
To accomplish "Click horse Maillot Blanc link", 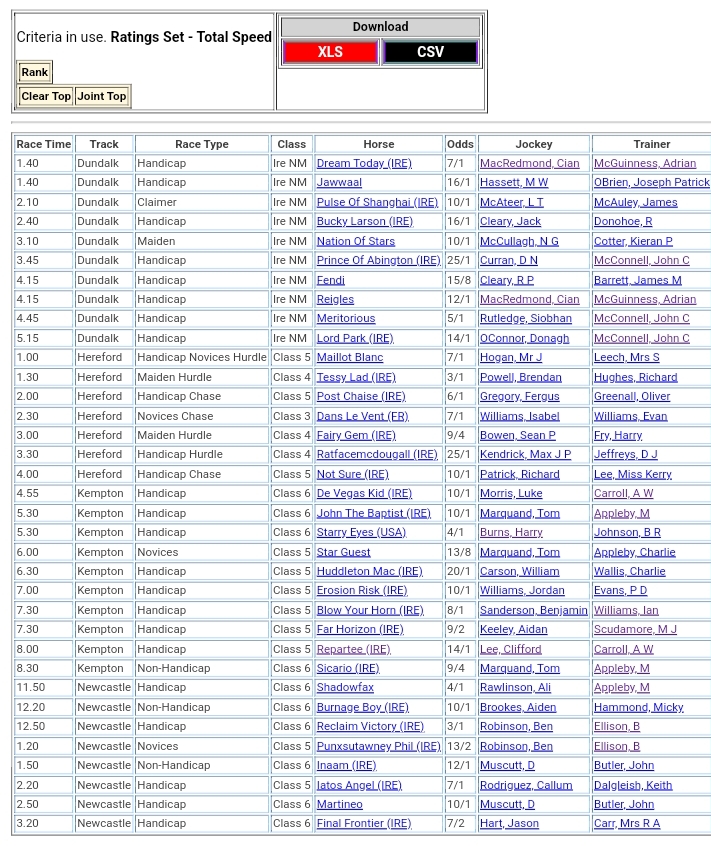I will point(349,358).
